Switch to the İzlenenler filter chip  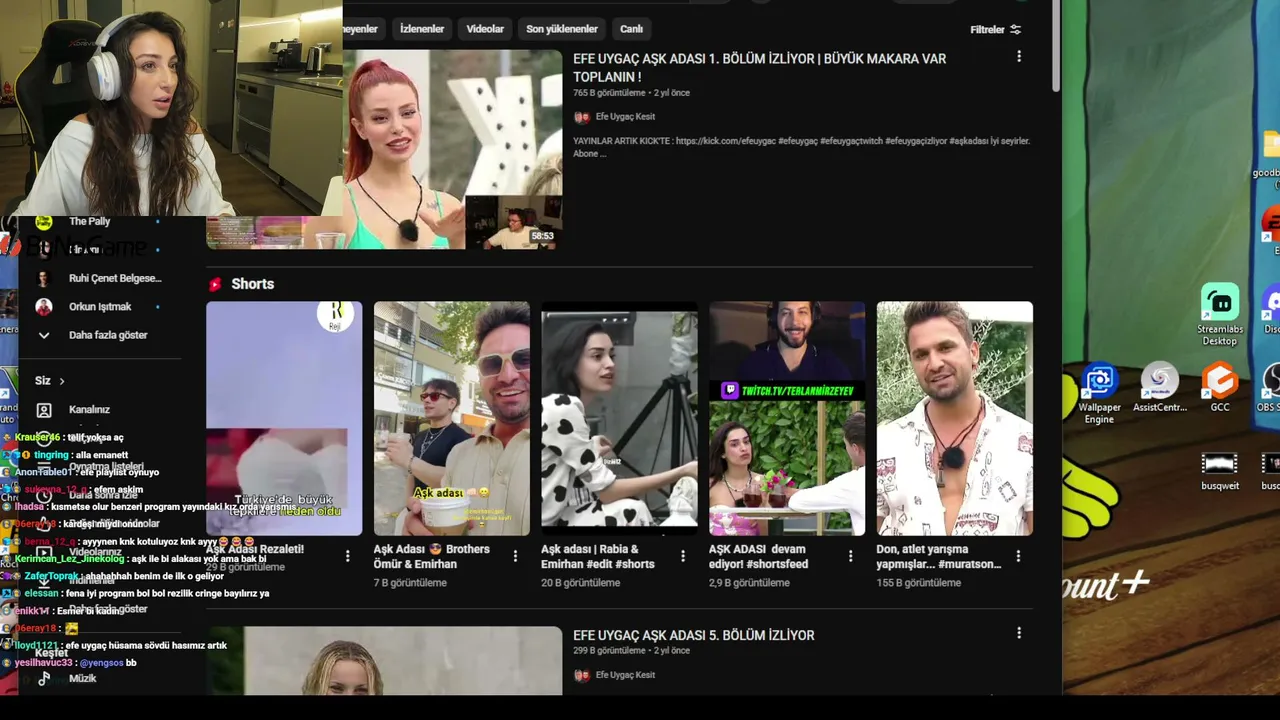(422, 29)
